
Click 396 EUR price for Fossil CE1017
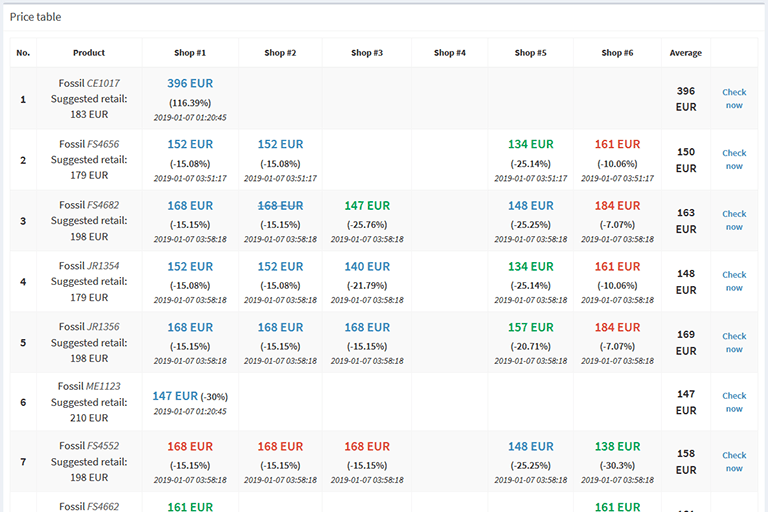[190, 83]
